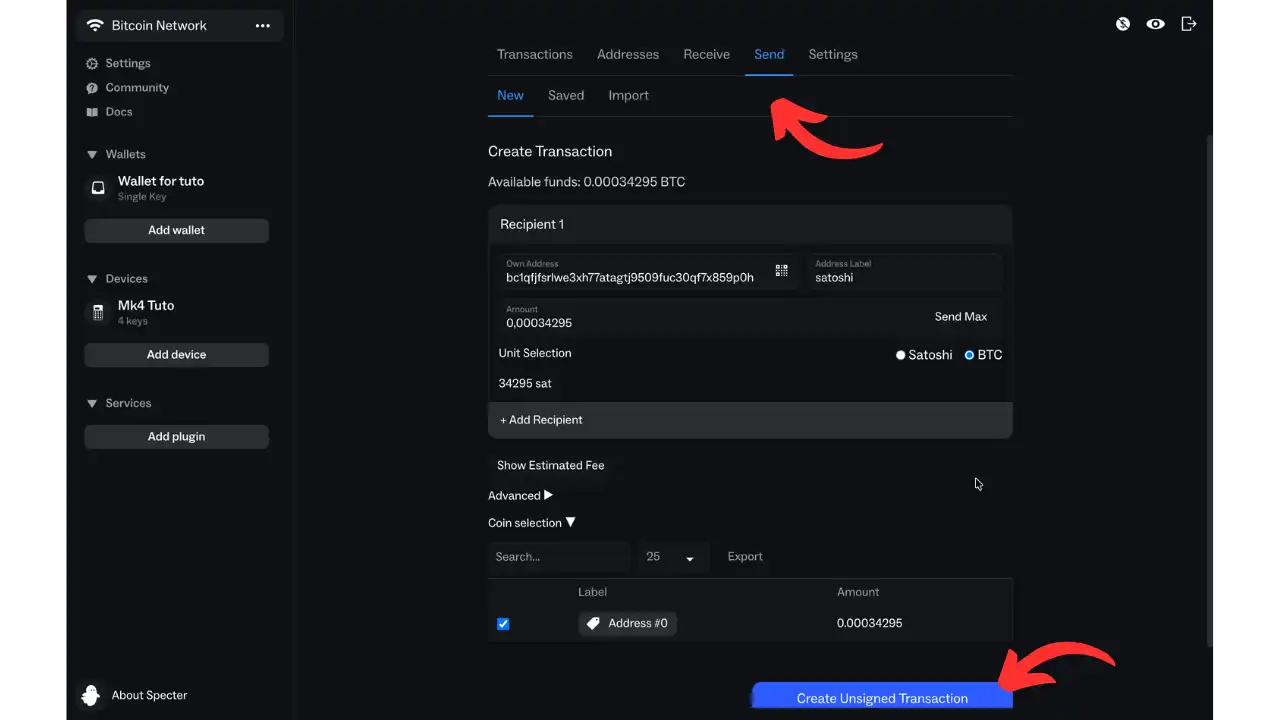The width and height of the screenshot is (1280, 720).
Task: Switch to the Import sub-tab
Action: (x=629, y=95)
